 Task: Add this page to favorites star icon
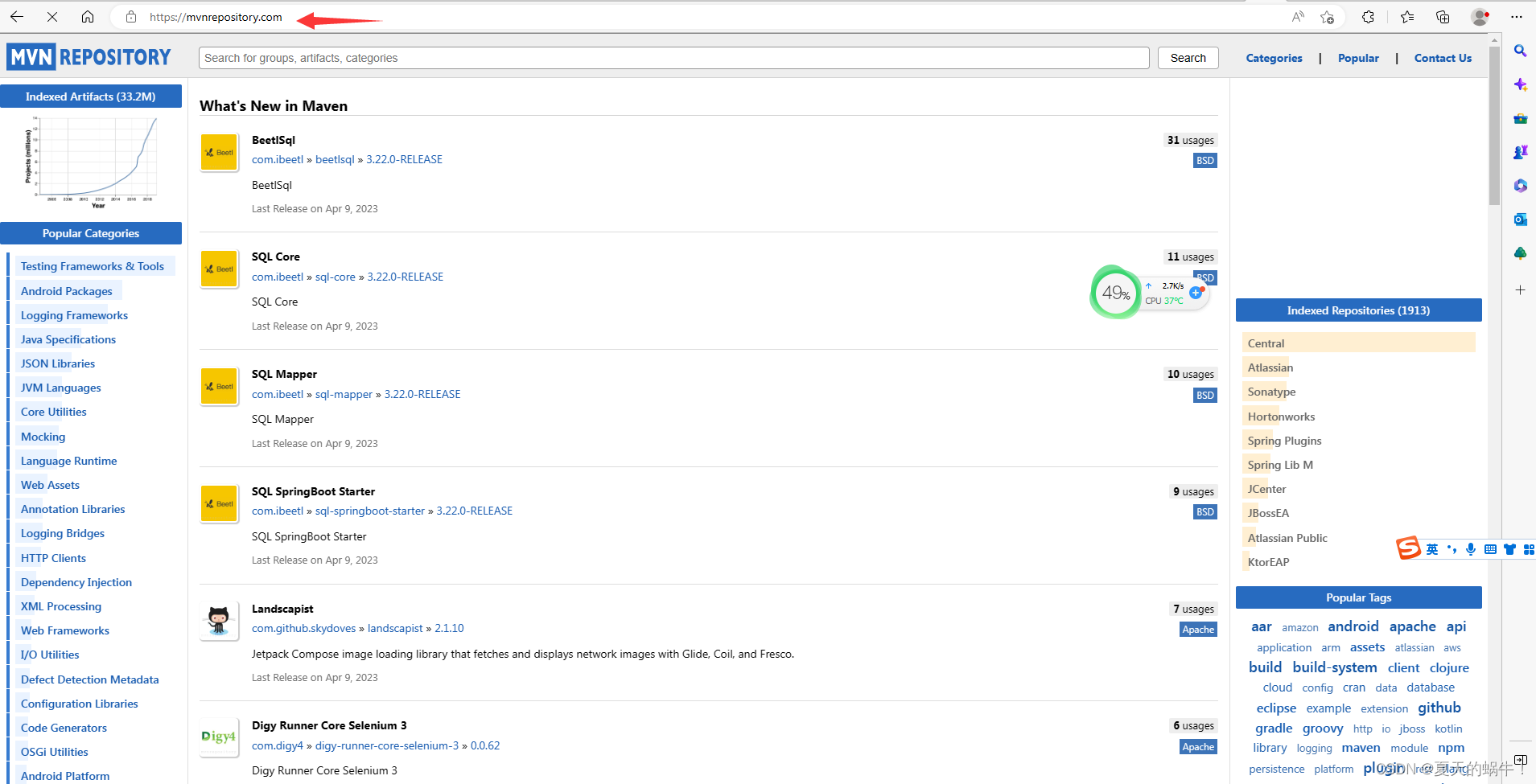(1328, 17)
